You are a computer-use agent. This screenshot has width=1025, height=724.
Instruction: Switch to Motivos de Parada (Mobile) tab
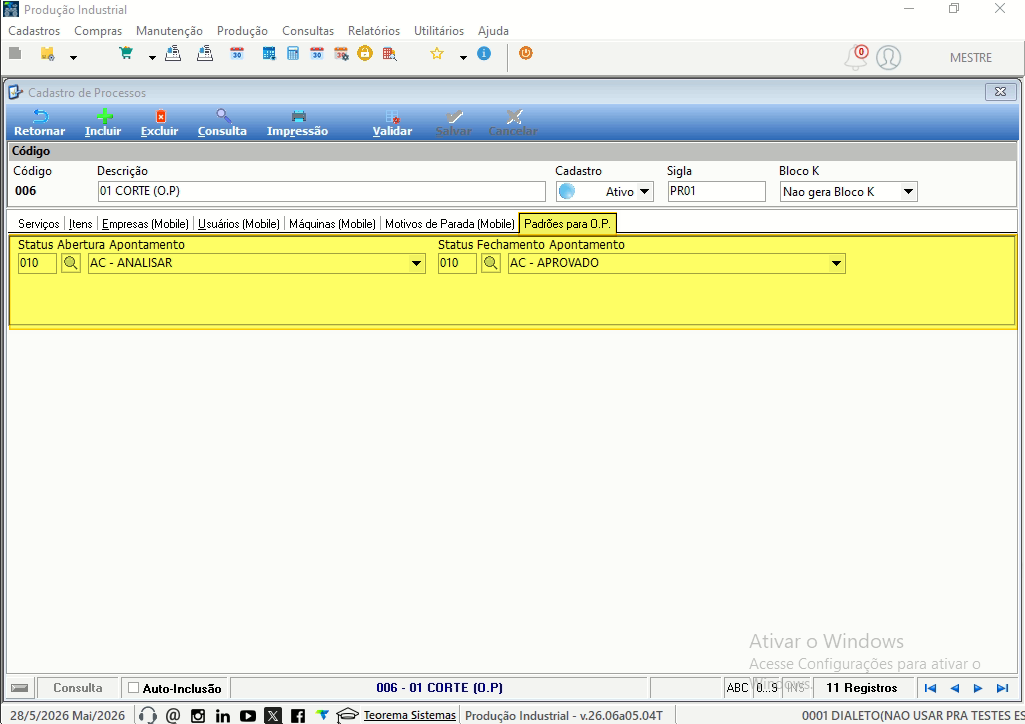click(450, 223)
